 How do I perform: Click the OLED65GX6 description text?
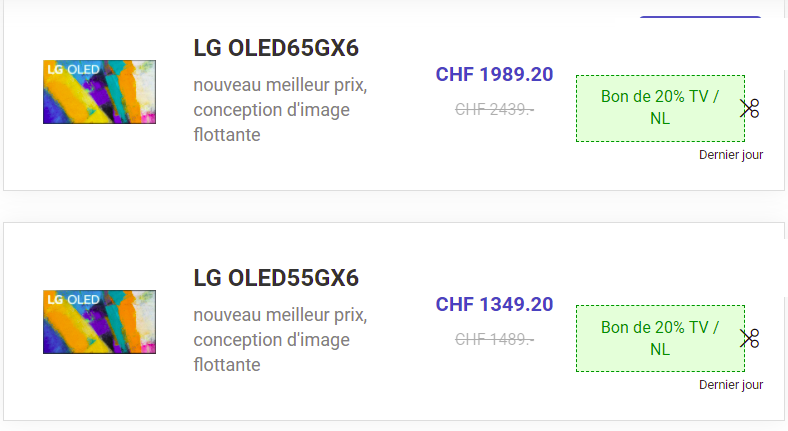coord(280,110)
